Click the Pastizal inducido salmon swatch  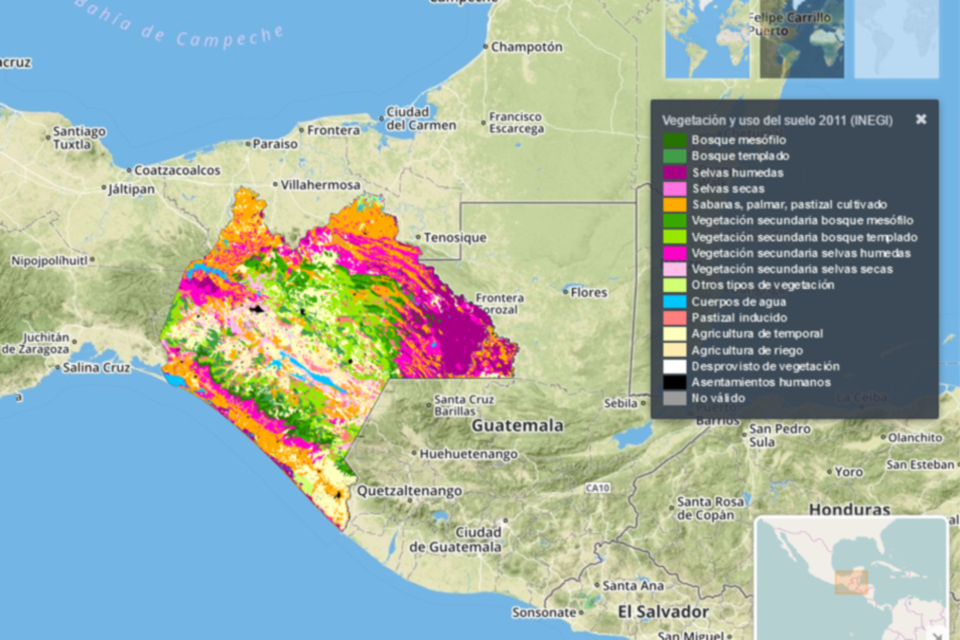[675, 317]
